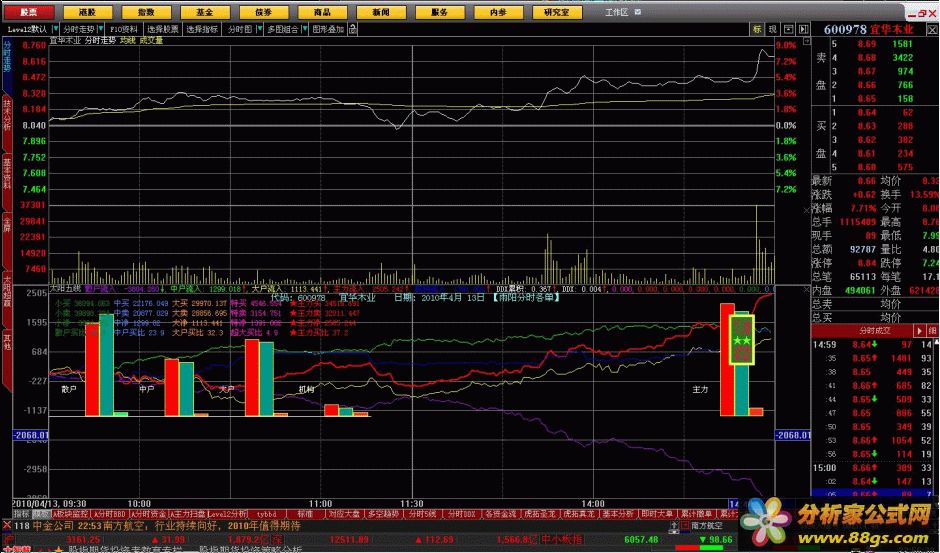Click the green bar with two stars
Screen dimensions: 940x553
(x=741, y=340)
